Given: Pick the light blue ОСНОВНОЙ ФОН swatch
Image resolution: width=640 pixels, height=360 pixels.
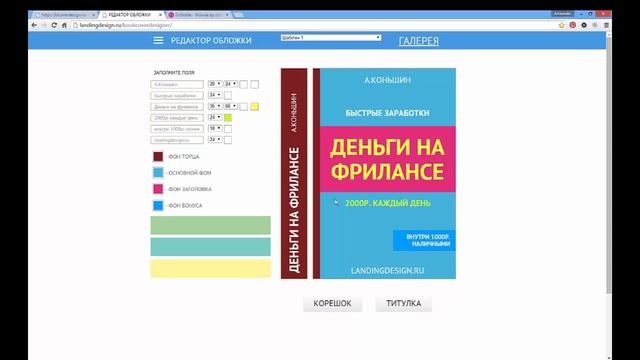Looking at the screenshot, I should pos(158,173).
